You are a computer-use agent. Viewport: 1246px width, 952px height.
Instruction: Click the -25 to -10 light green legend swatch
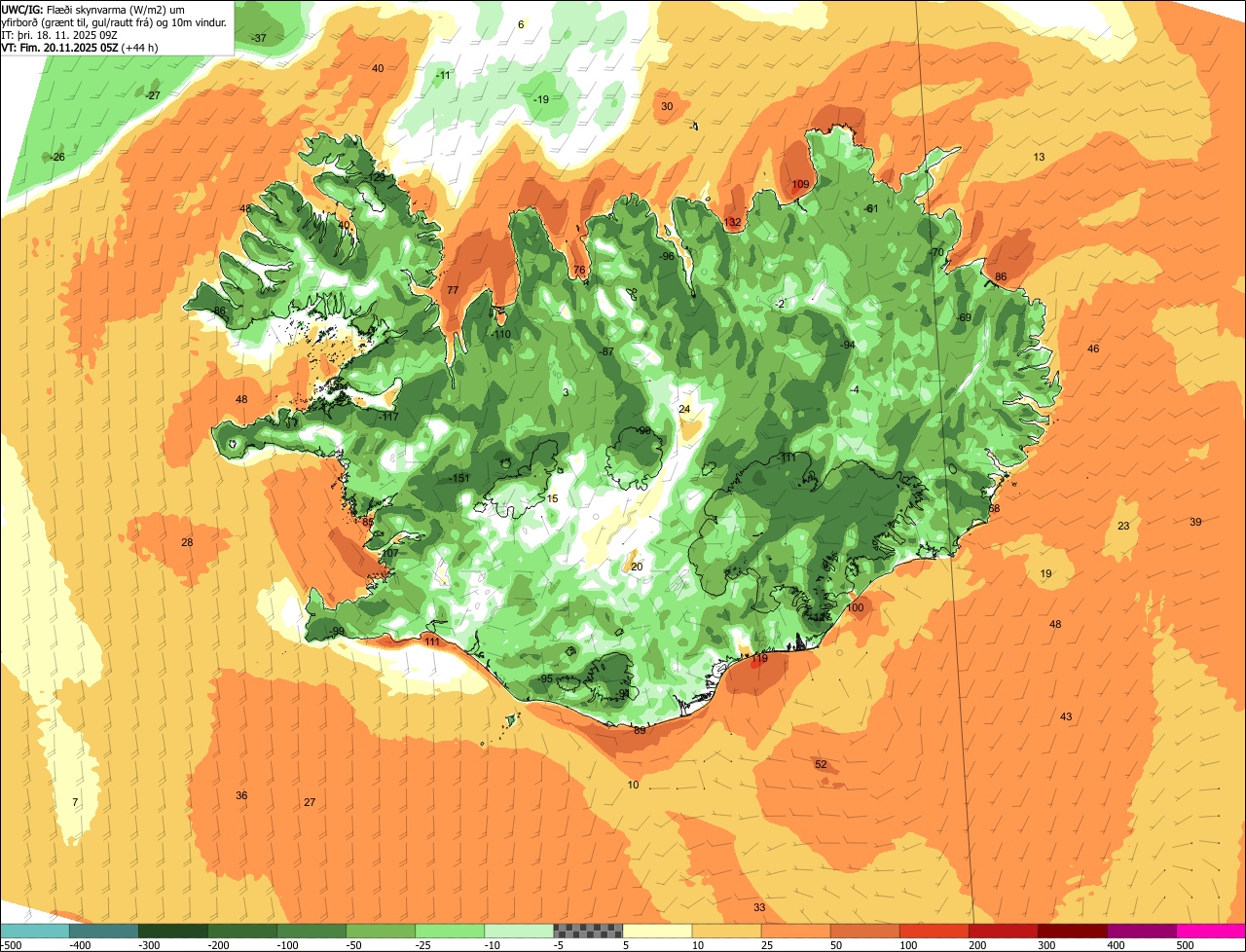click(x=450, y=931)
